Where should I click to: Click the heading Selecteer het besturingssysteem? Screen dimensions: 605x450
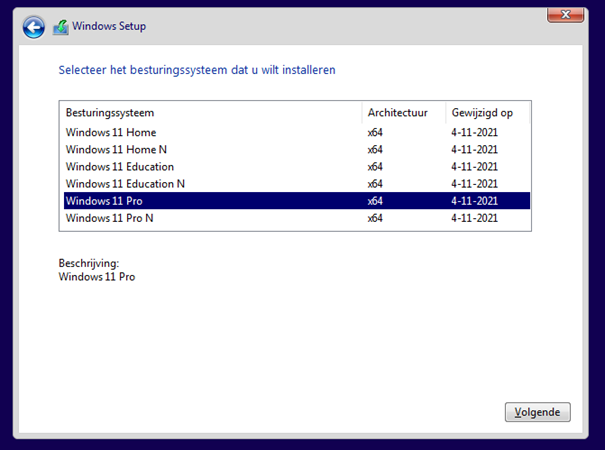(x=197, y=70)
